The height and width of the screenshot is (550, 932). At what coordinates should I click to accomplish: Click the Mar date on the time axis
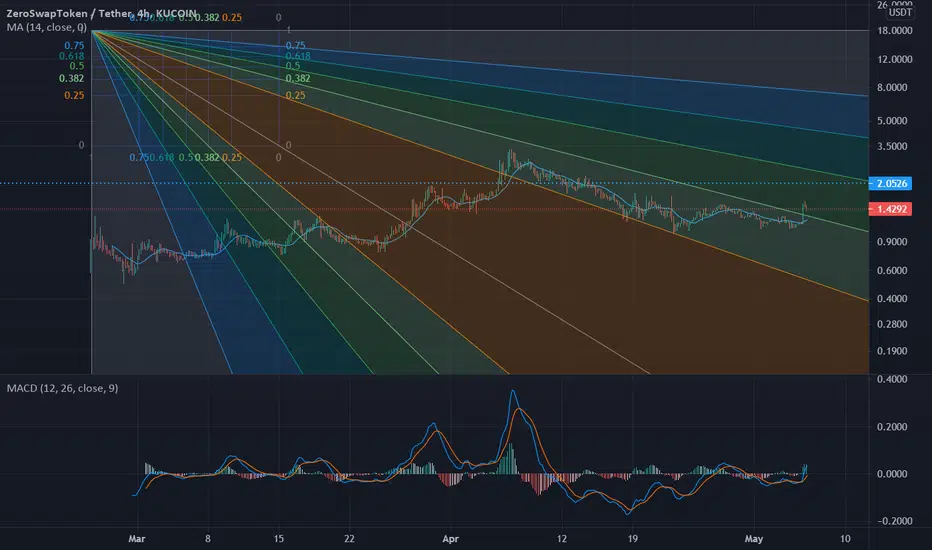(x=137, y=539)
